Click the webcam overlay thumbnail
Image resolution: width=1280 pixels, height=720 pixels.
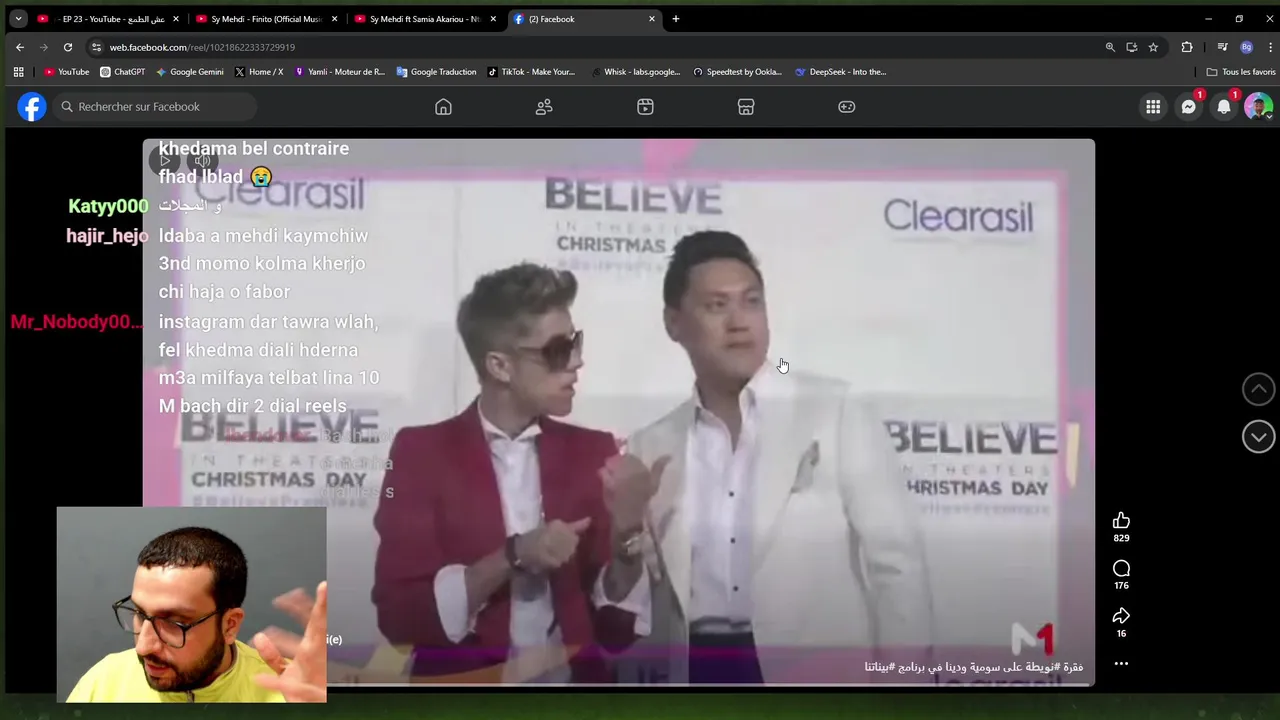pos(191,605)
